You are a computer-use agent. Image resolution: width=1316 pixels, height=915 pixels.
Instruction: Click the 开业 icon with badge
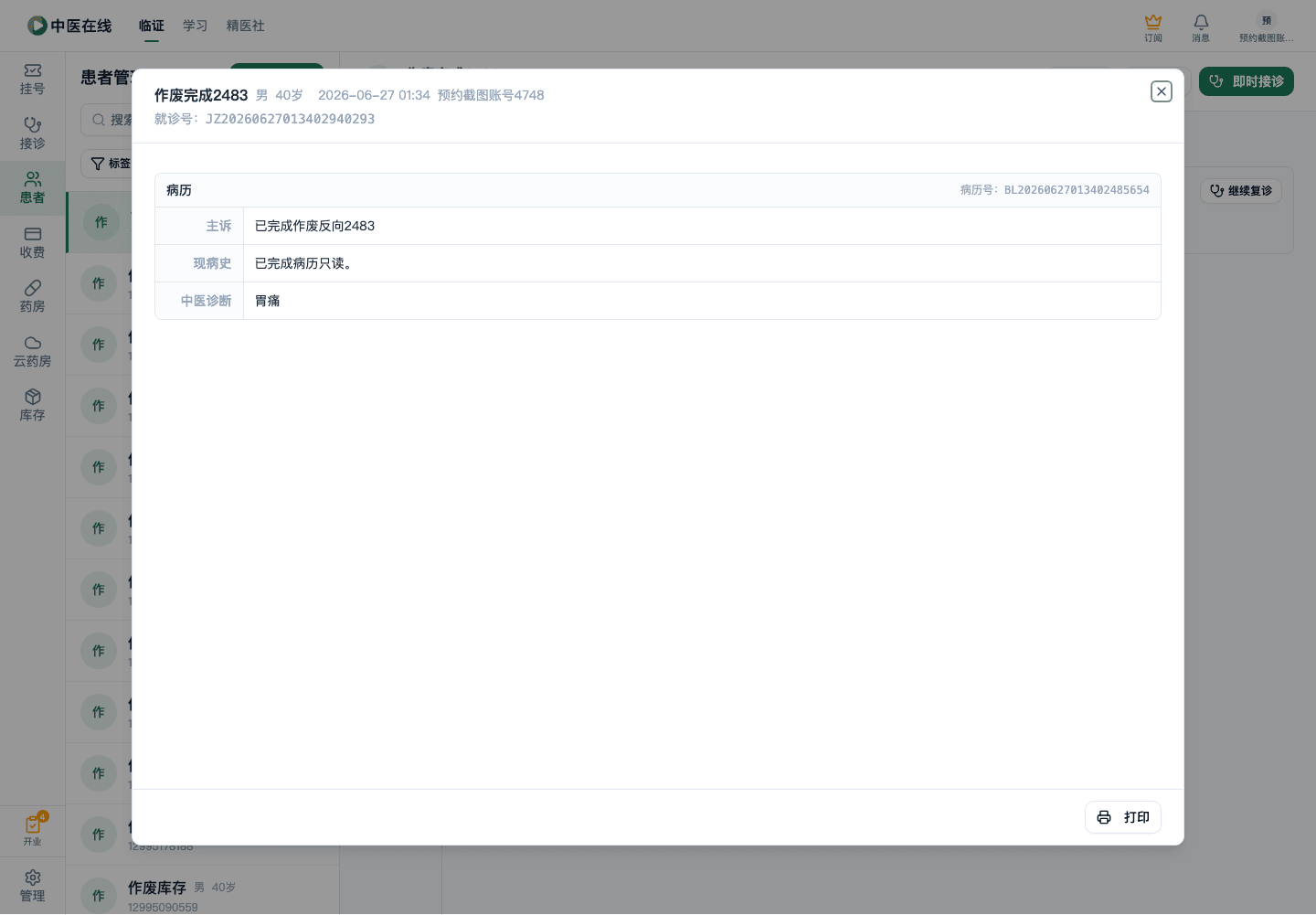[x=33, y=830]
